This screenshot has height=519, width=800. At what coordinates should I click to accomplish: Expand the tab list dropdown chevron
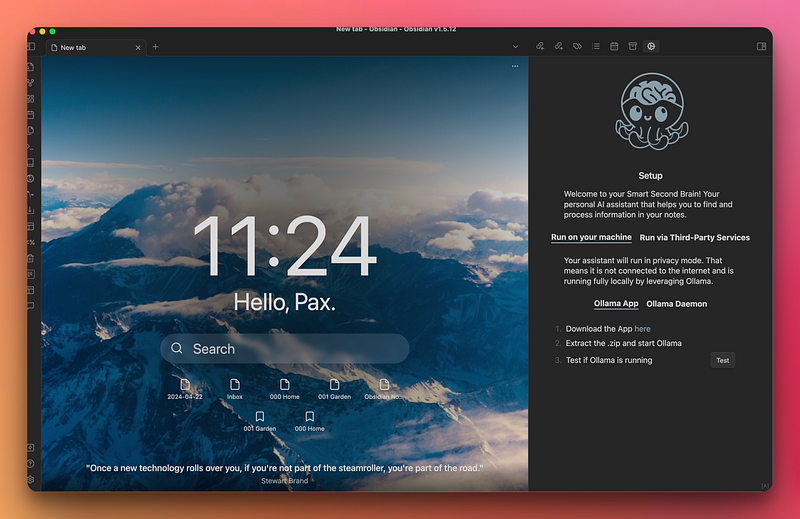pyautogui.click(x=515, y=46)
